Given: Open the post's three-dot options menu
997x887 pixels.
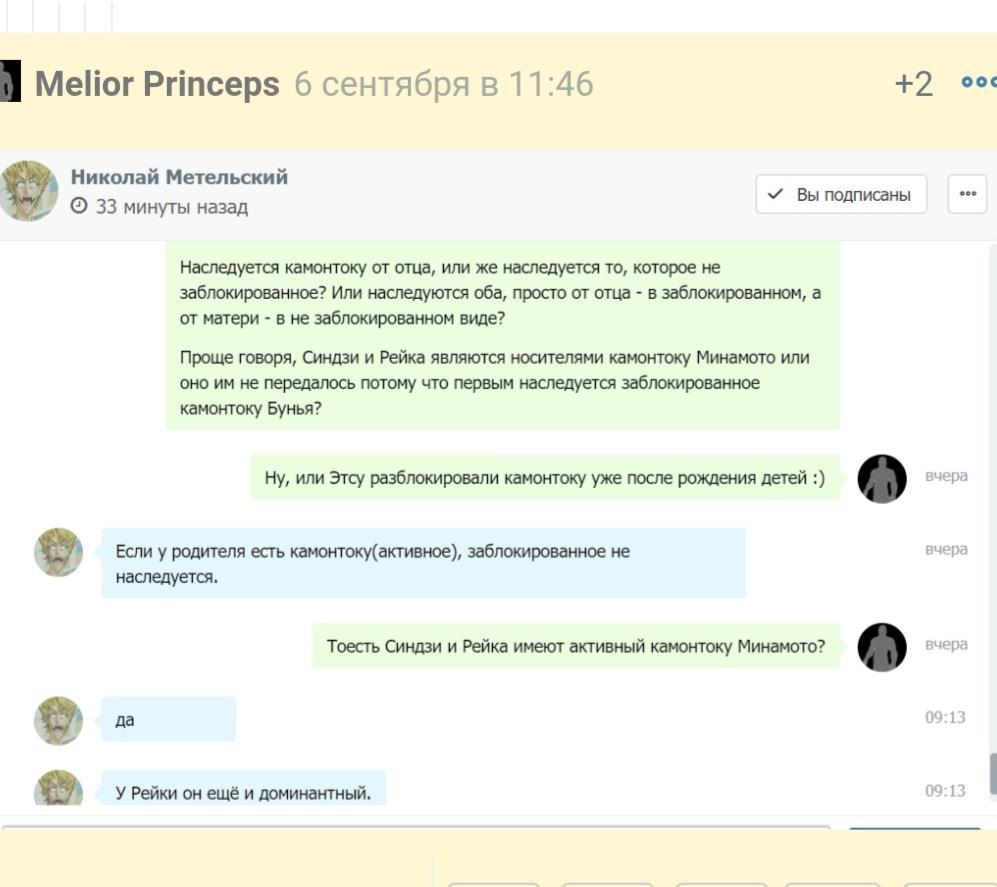Looking at the screenshot, I should (979, 82).
